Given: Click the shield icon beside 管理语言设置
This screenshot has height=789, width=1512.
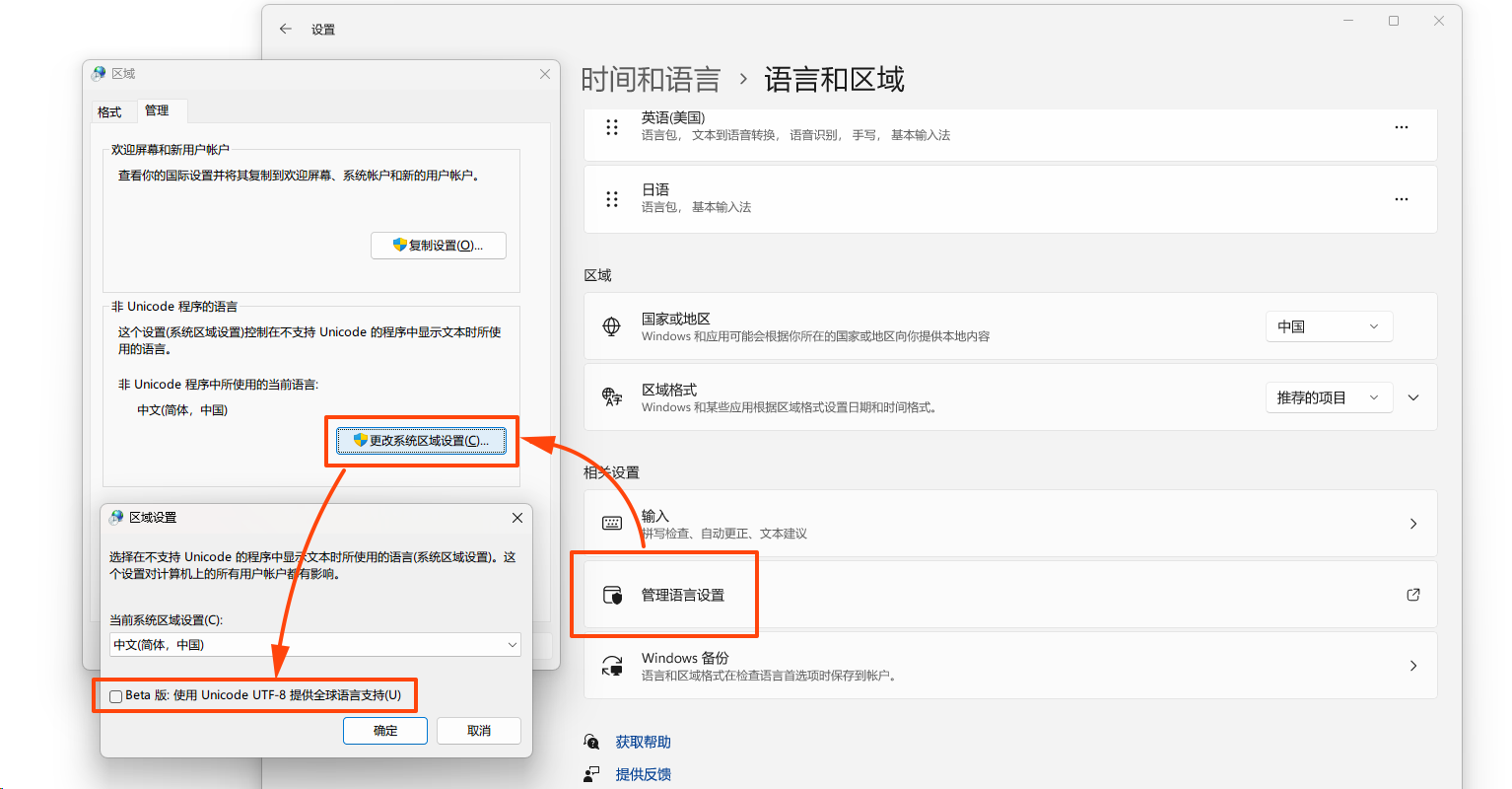Looking at the screenshot, I should point(612,595).
